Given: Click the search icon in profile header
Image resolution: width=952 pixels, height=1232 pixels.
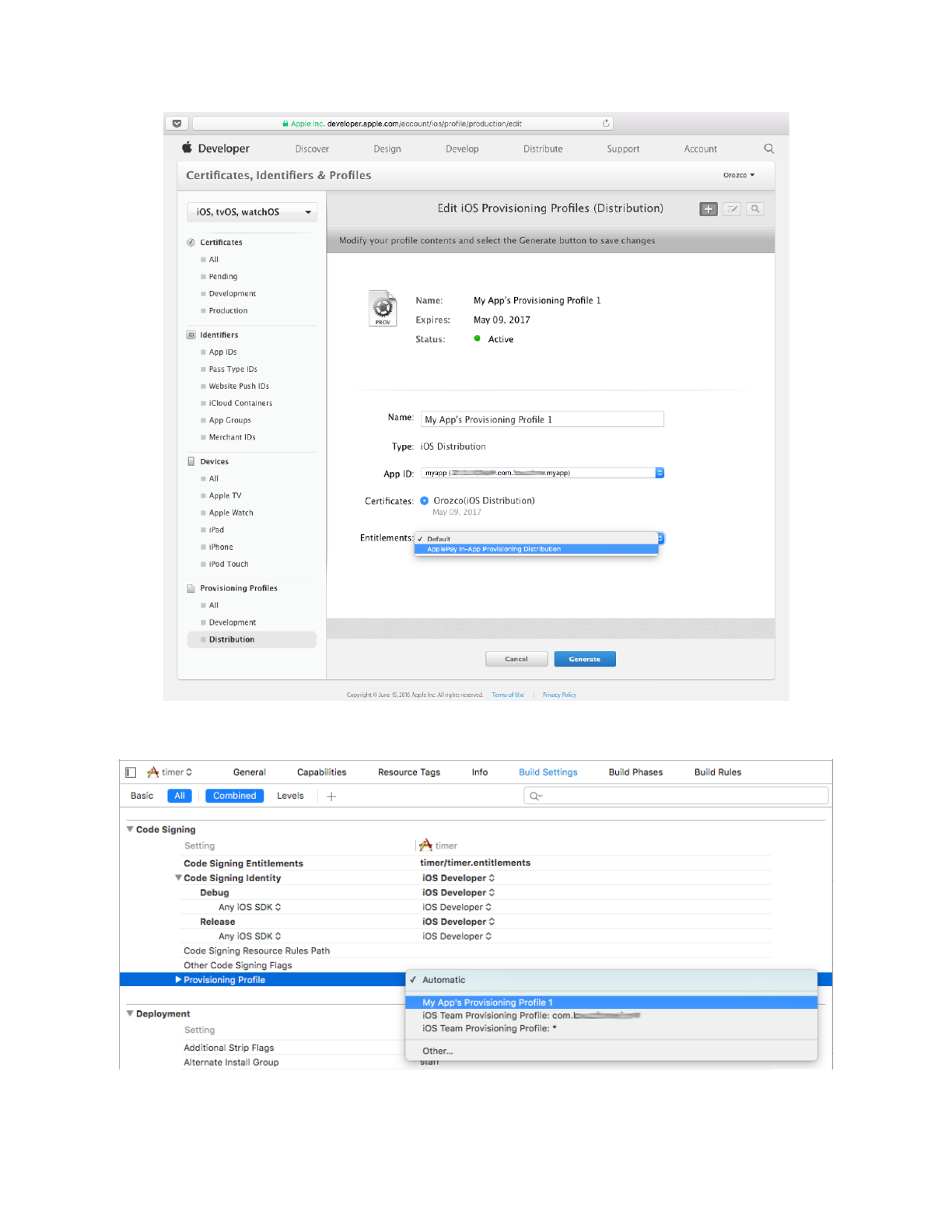Looking at the screenshot, I should pyautogui.click(x=754, y=209).
